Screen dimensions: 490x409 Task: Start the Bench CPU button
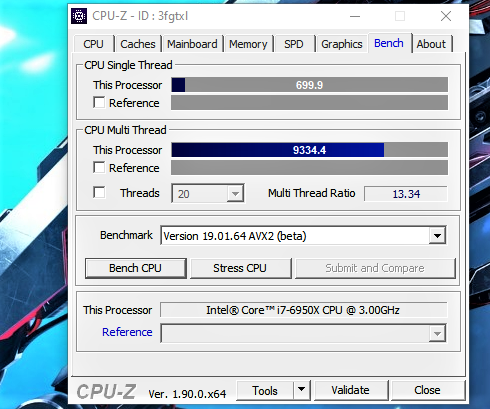pyautogui.click(x=135, y=268)
